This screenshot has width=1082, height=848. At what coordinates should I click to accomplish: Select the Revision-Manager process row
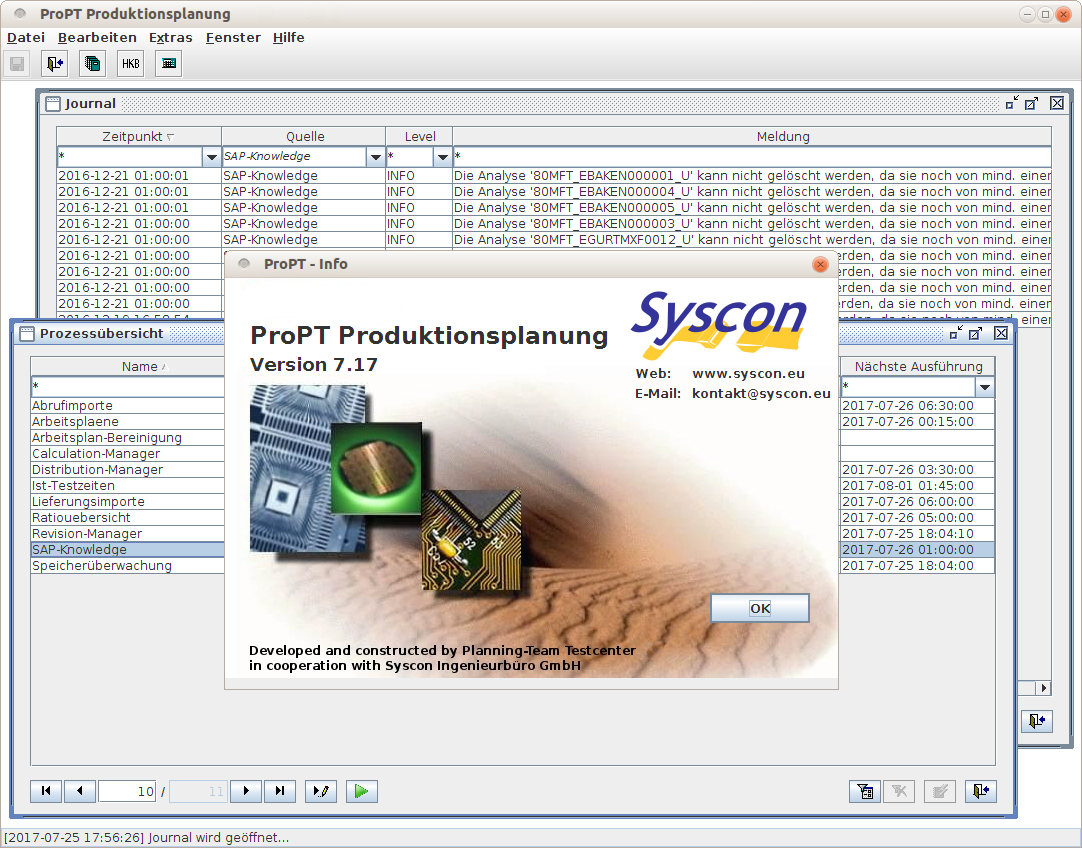tap(128, 533)
